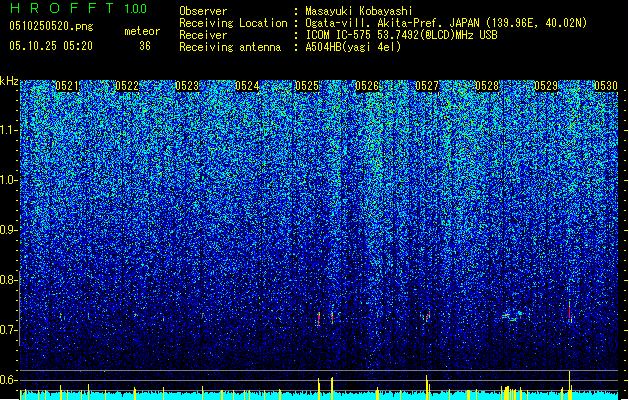Click the tall red echo near 0529

point(570,311)
